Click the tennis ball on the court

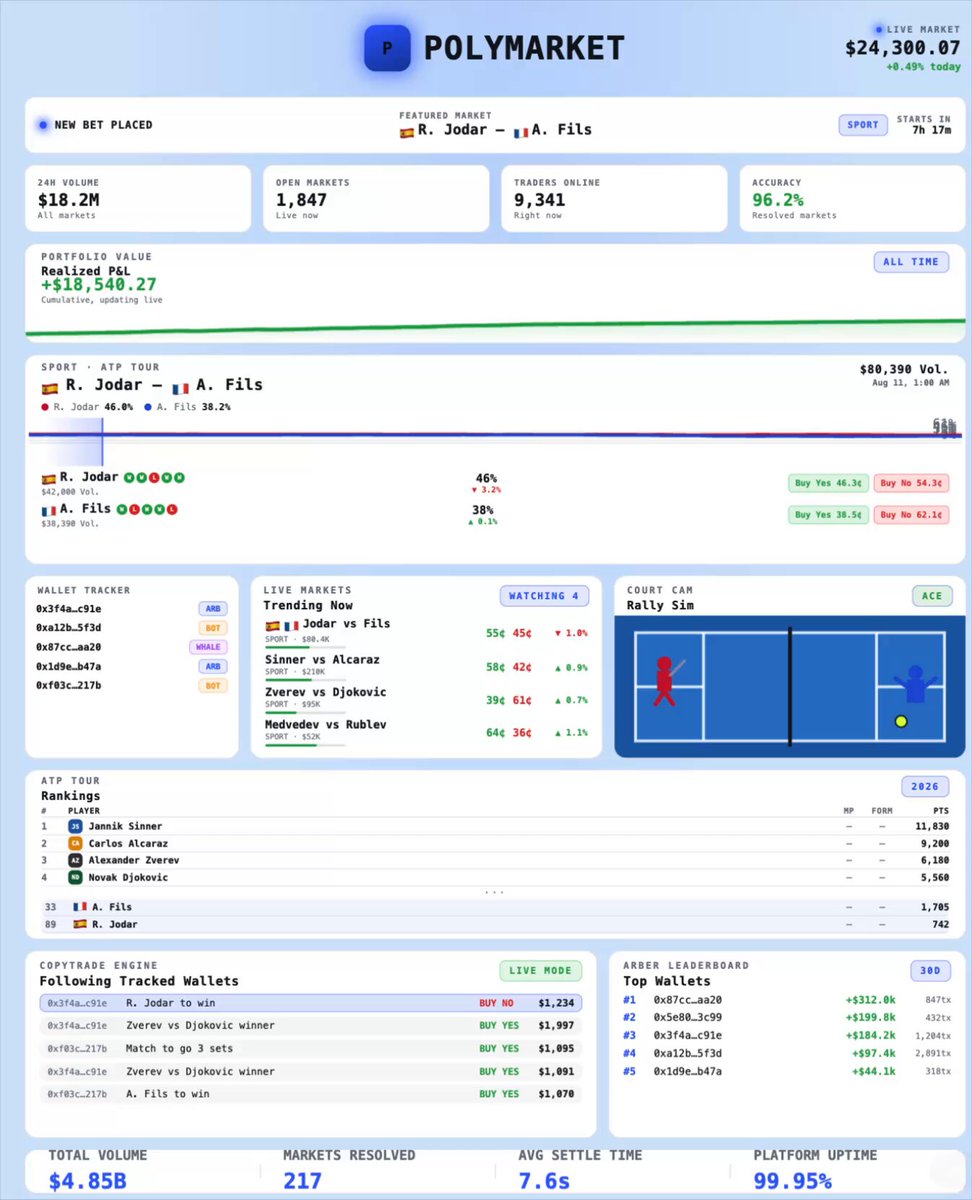tap(901, 721)
